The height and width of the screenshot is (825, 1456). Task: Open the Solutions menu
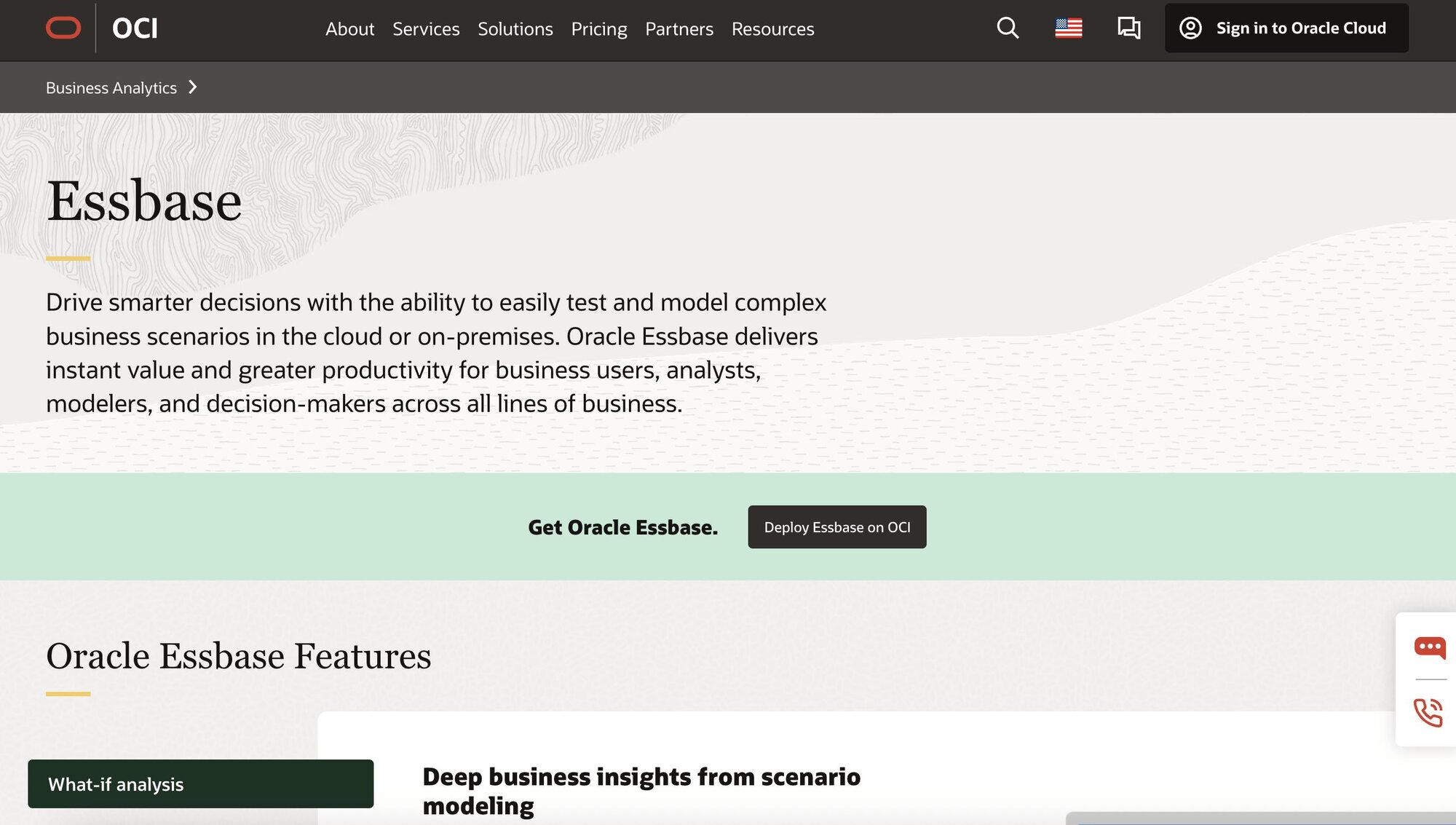(x=515, y=28)
